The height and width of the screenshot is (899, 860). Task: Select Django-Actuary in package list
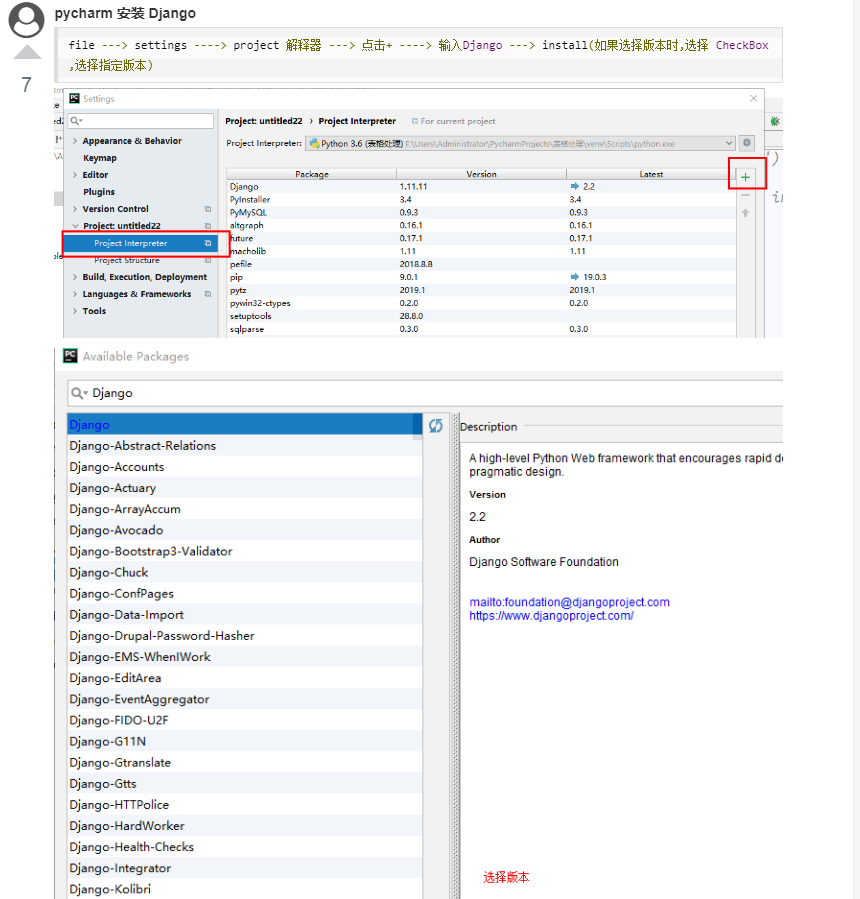245,488
